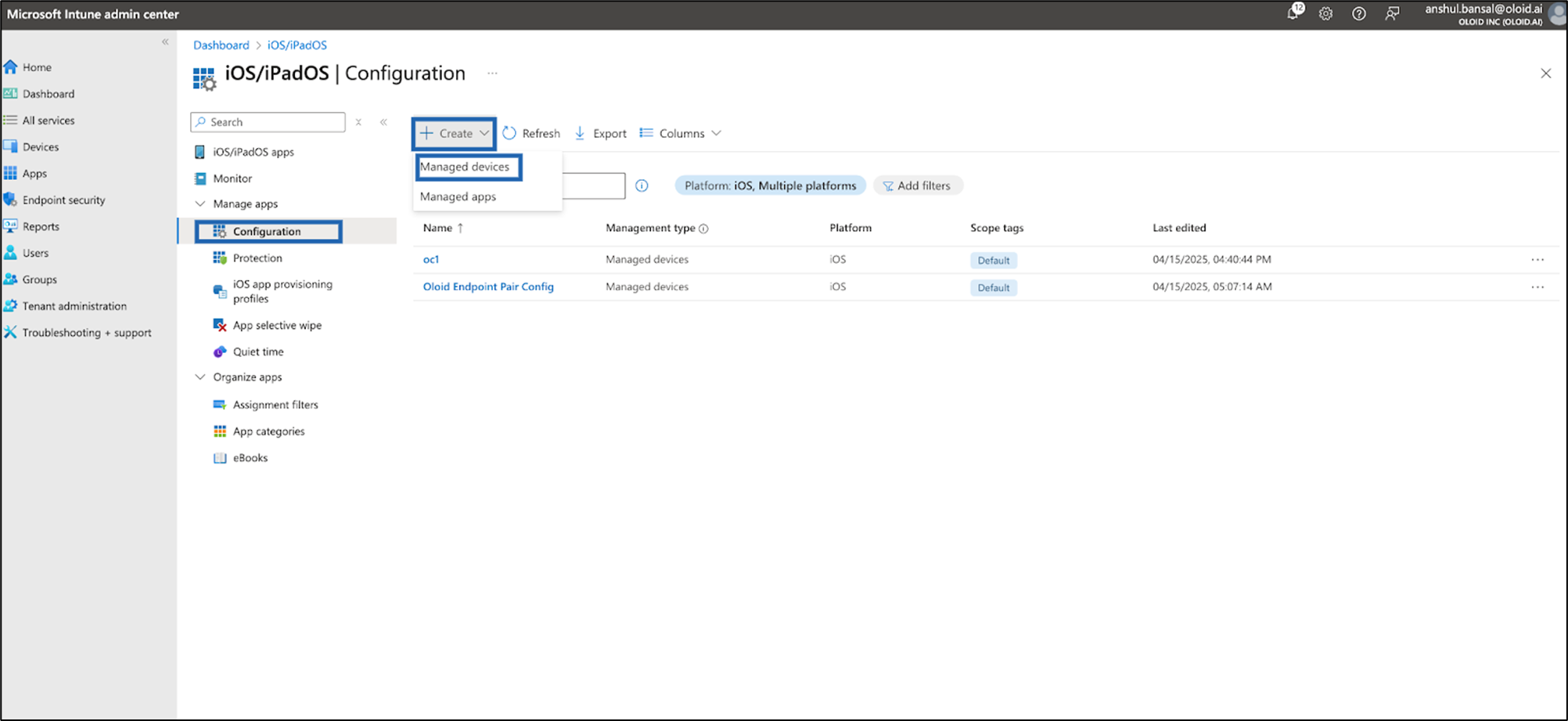
Task: Click the Quiet time icon
Action: pos(220,351)
